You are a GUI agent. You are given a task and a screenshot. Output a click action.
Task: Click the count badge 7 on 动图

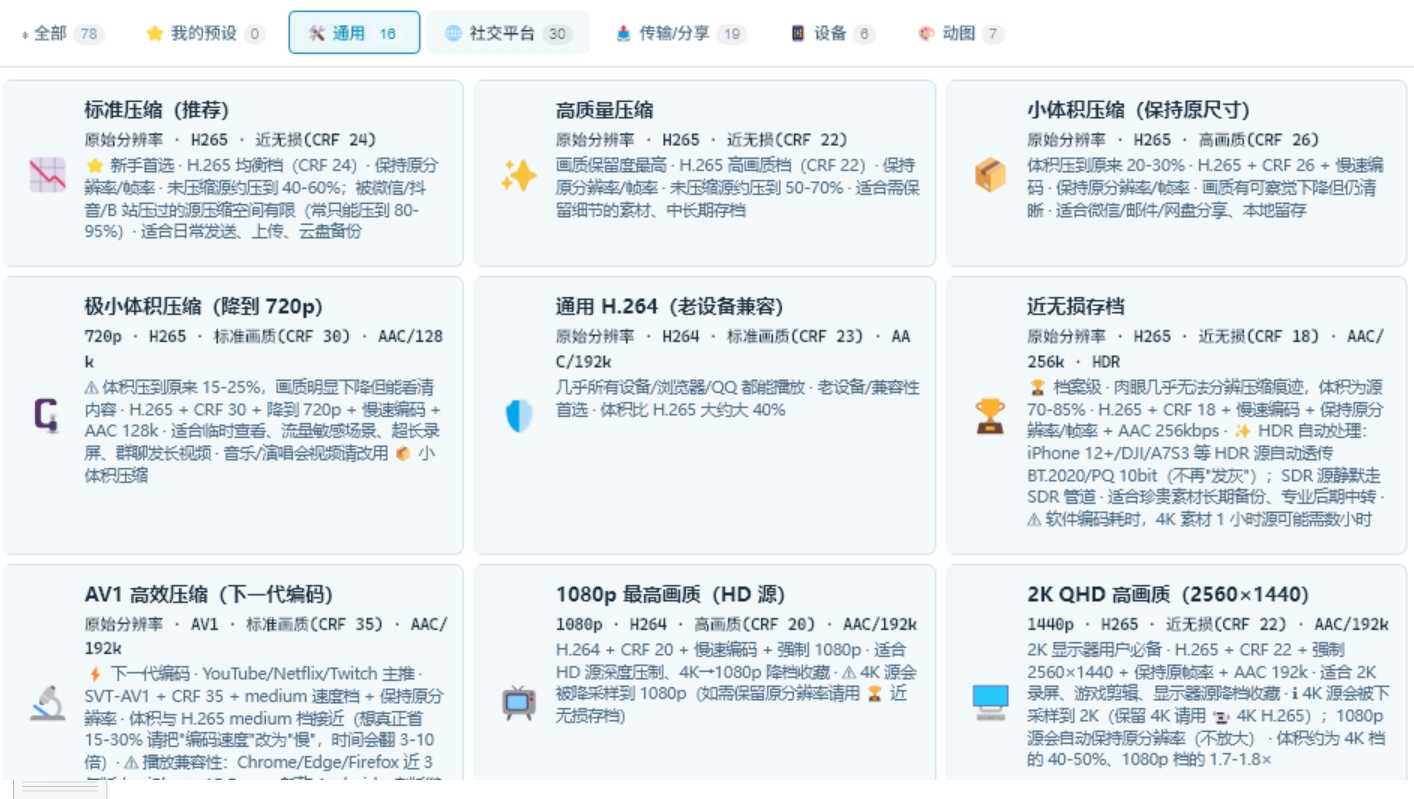pos(992,34)
